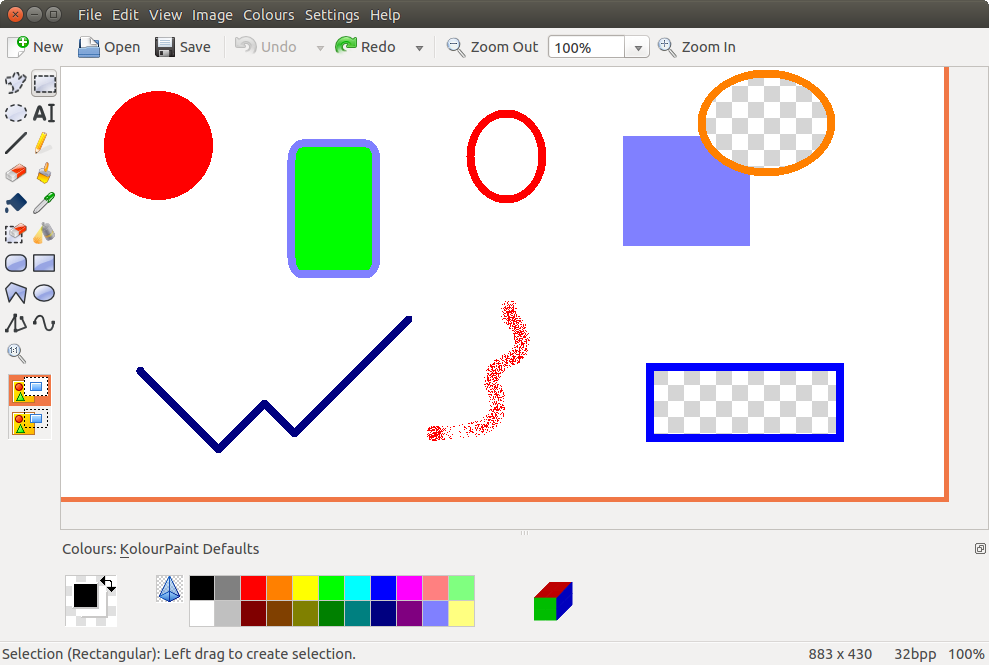Pick the Curve drawing tool

(44, 323)
